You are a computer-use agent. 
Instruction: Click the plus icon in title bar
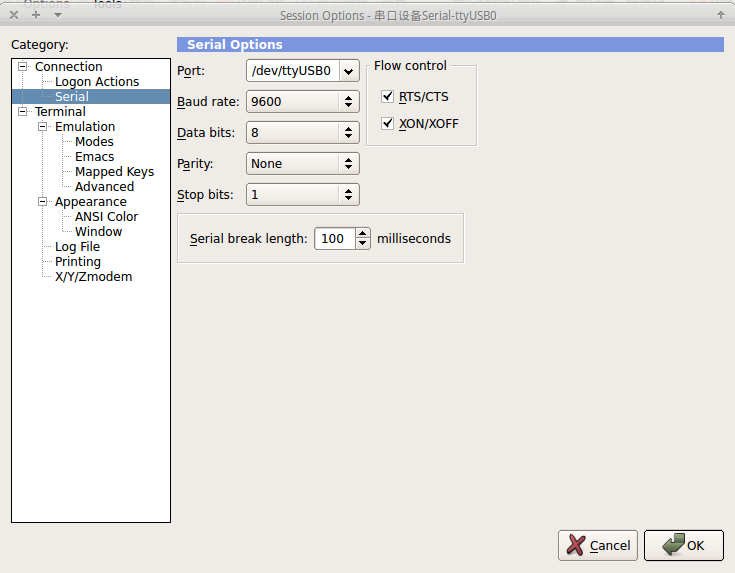pos(36,15)
